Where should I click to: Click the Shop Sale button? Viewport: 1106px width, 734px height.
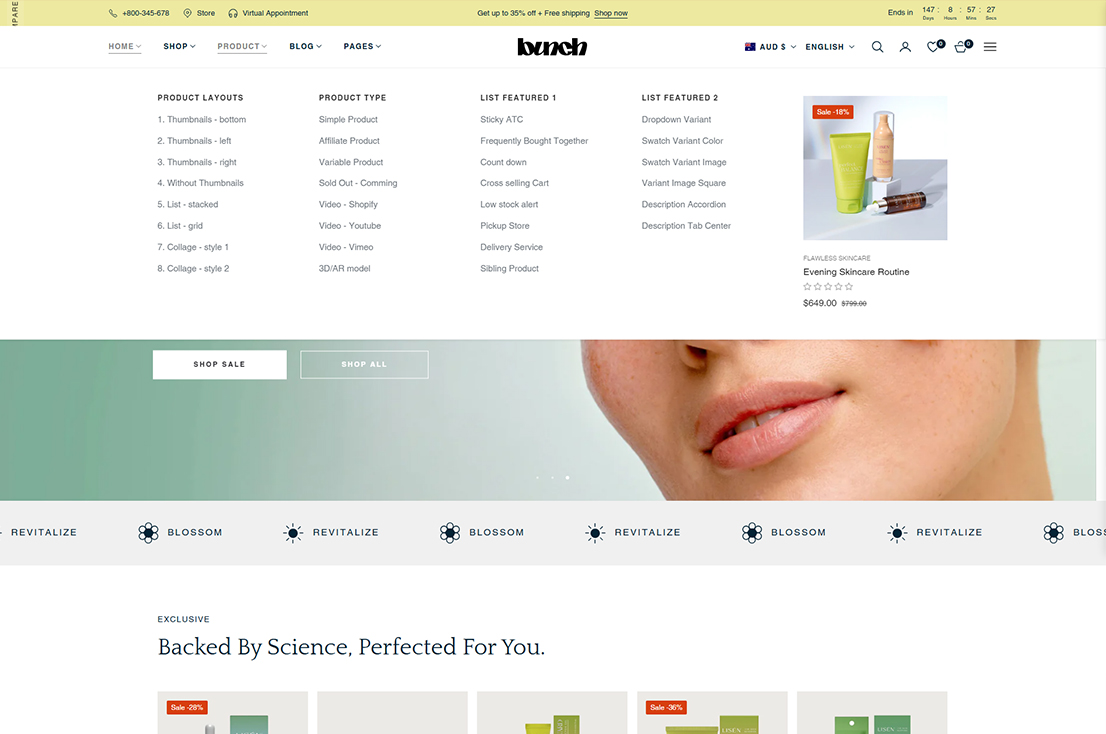tap(219, 364)
